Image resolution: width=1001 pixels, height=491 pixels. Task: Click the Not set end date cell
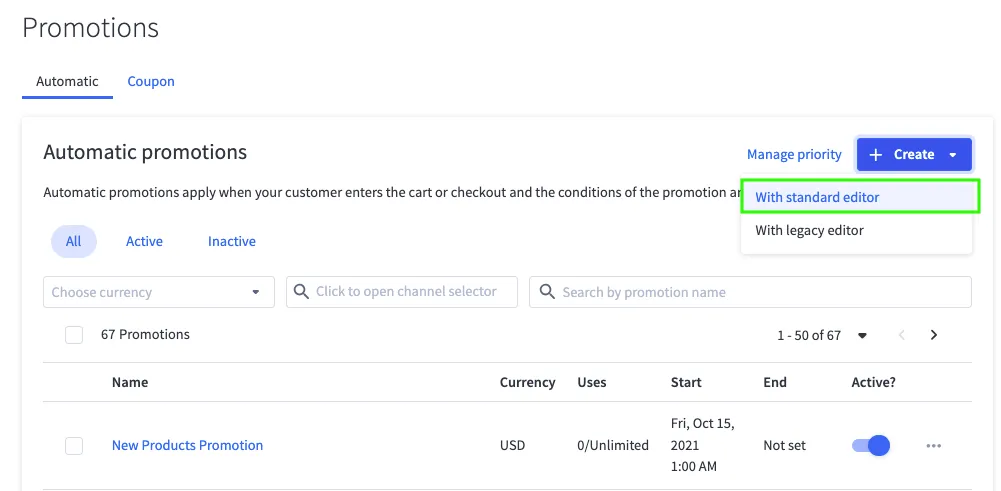point(785,446)
